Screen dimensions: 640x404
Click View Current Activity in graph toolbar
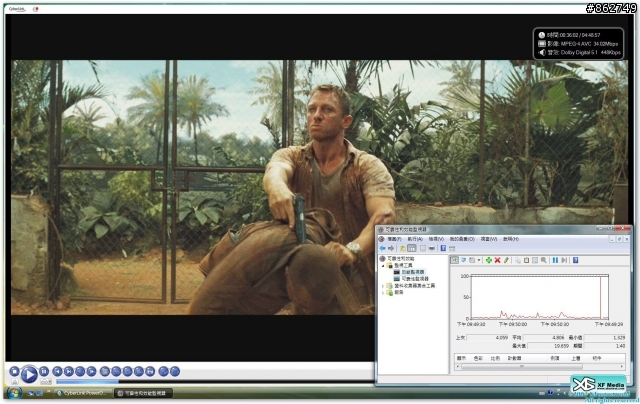click(x=455, y=260)
